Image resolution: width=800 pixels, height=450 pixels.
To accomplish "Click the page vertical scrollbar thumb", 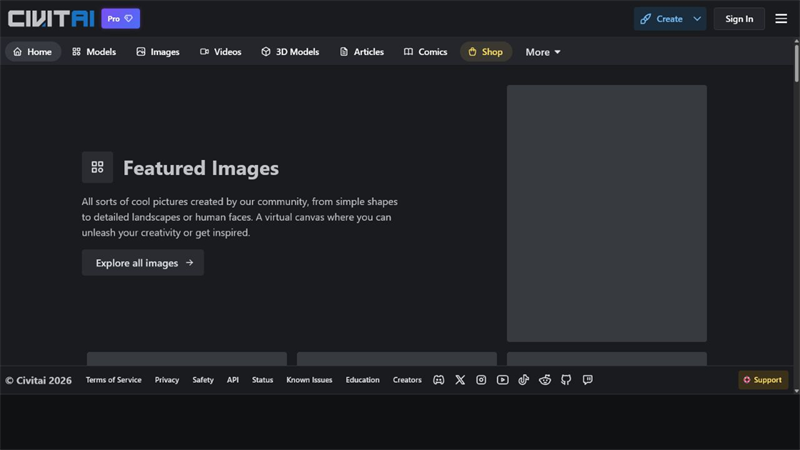I will coord(796,63).
